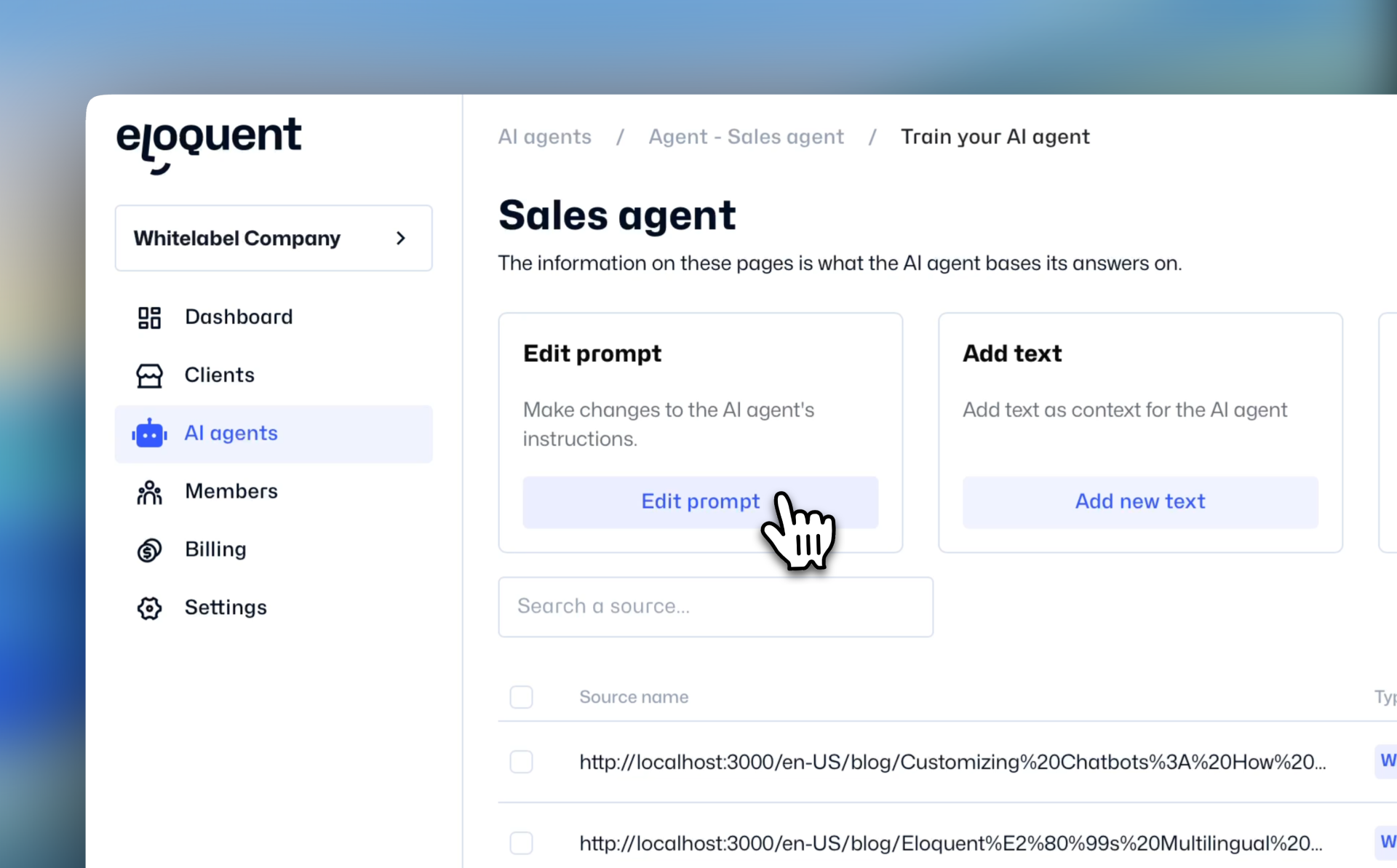Viewport: 1397px width, 868px height.
Task: Check the Eloquent Multilingual blog source checkbox
Action: (522, 843)
